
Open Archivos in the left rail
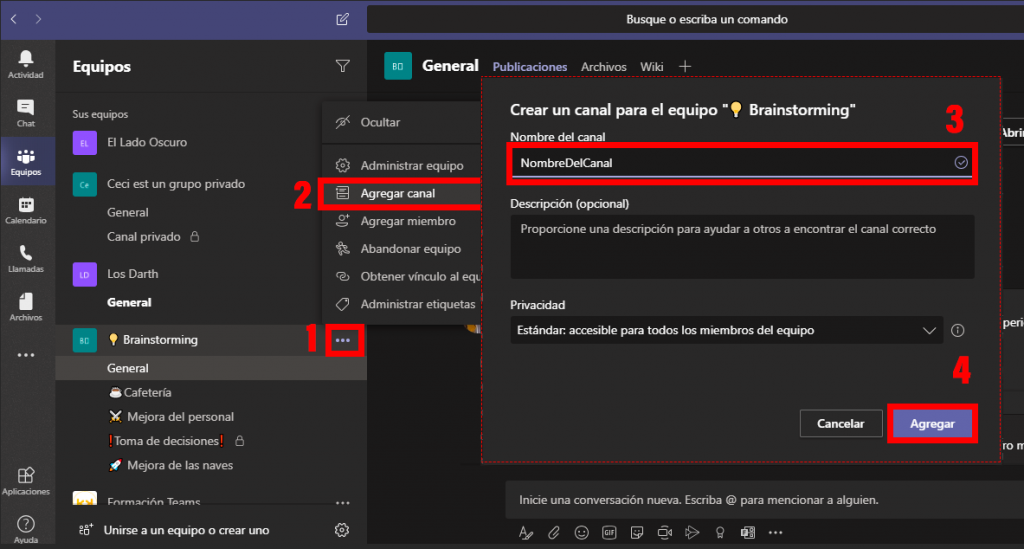(x=25, y=307)
